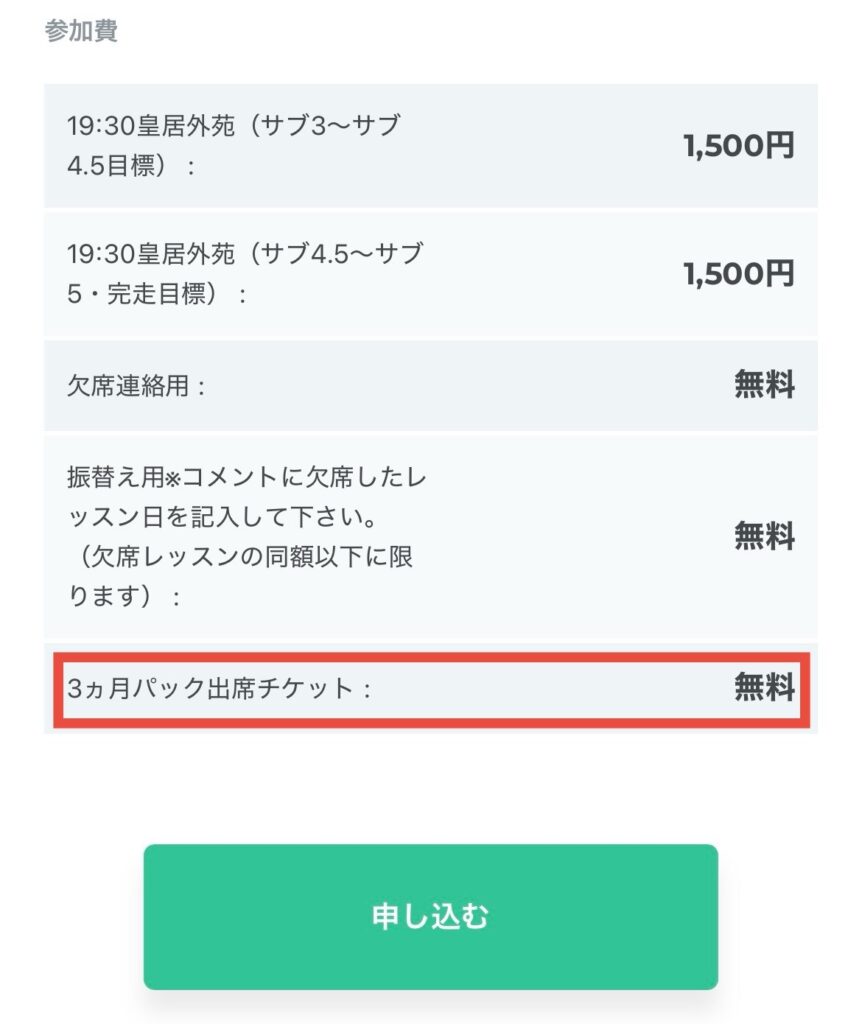Click 無料 in the 3ヵ月パック出席チケット row
The height and width of the screenshot is (1024, 862).
764,688
